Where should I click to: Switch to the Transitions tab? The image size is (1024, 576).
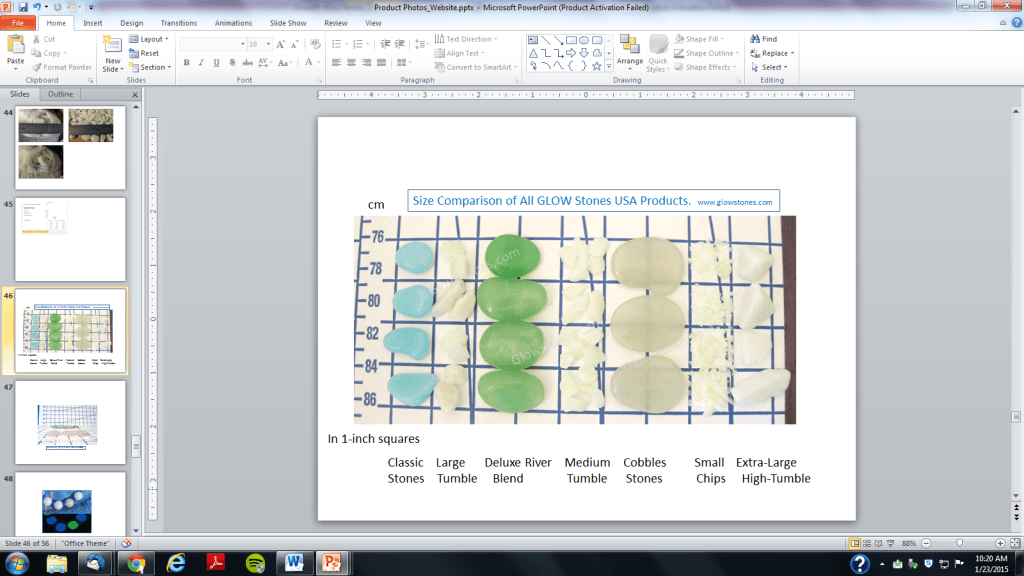click(178, 23)
